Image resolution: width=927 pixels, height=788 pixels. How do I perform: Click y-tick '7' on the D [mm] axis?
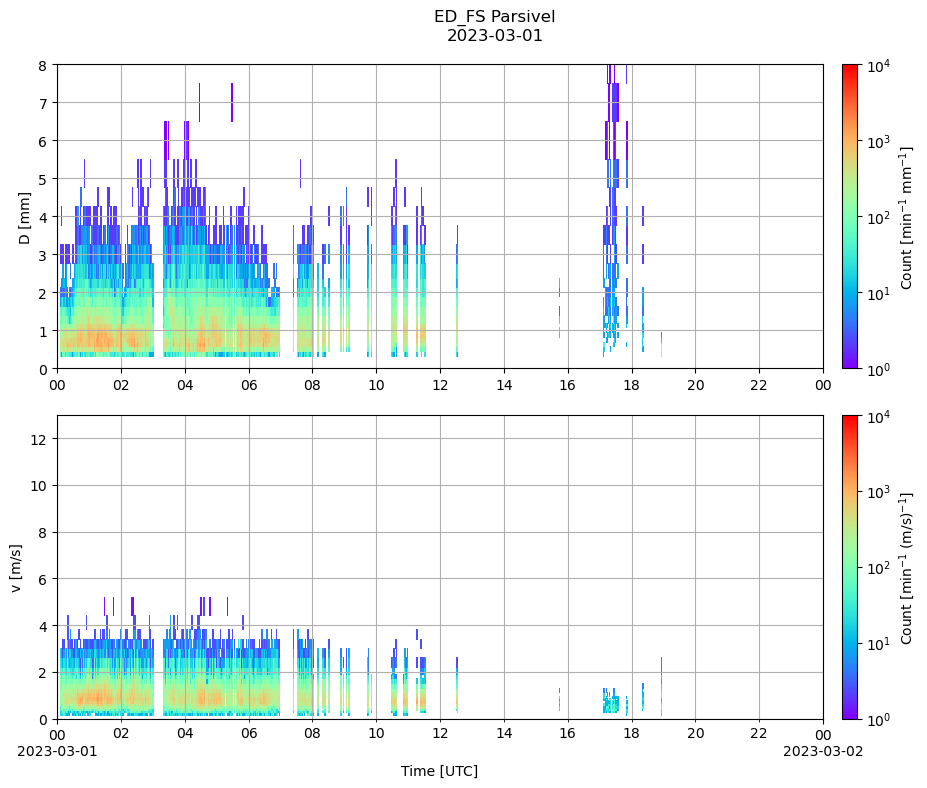click(x=43, y=103)
